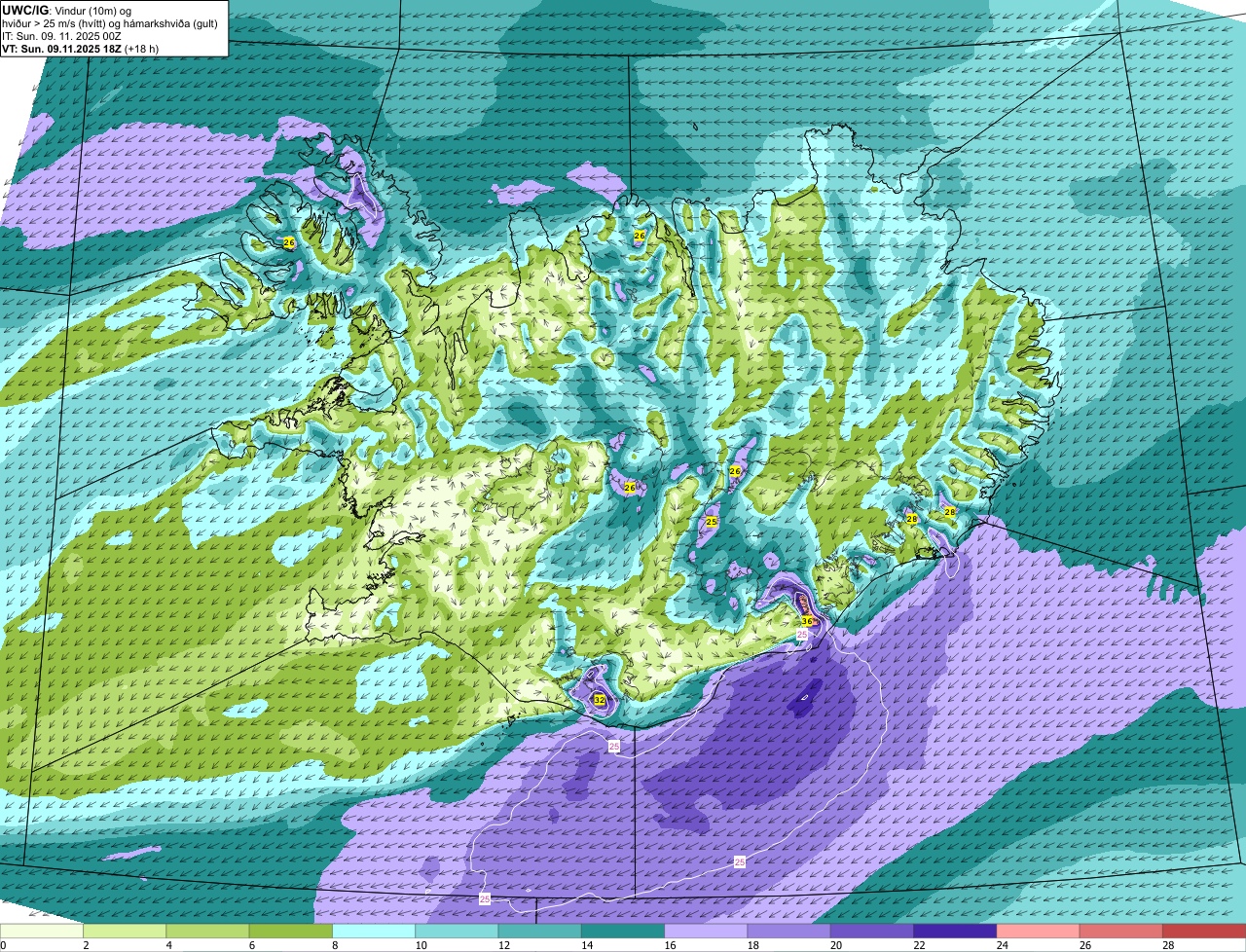Click the legend scale value 0
1246x952 pixels.
click(x=4, y=944)
